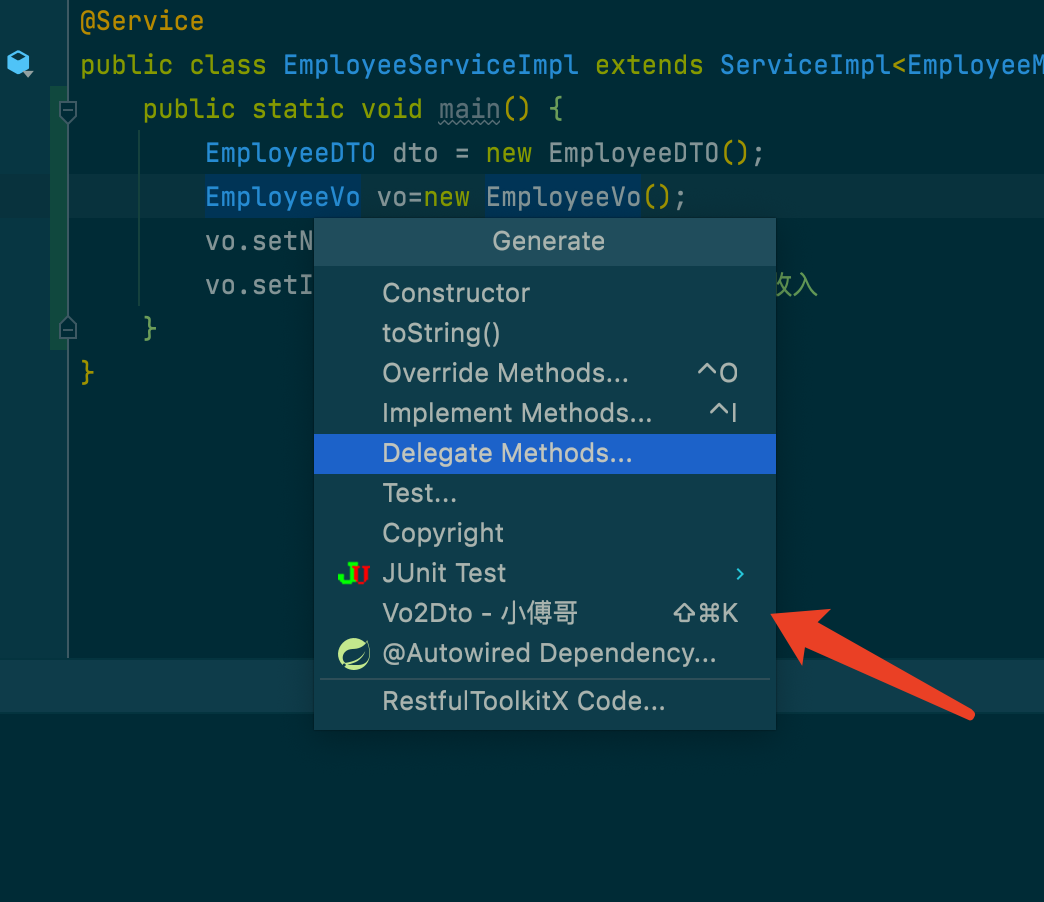
Task: Select Constructor from the Generate menu
Action: point(456,293)
